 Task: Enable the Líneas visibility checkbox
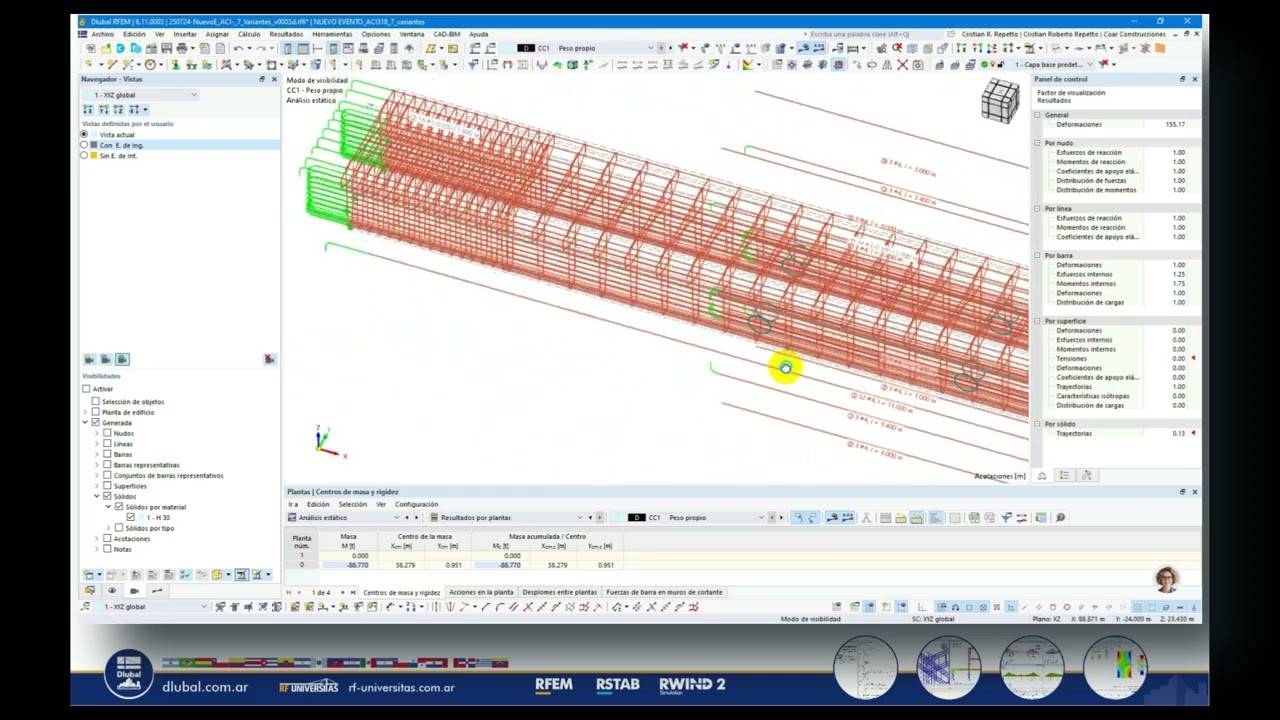pos(107,443)
